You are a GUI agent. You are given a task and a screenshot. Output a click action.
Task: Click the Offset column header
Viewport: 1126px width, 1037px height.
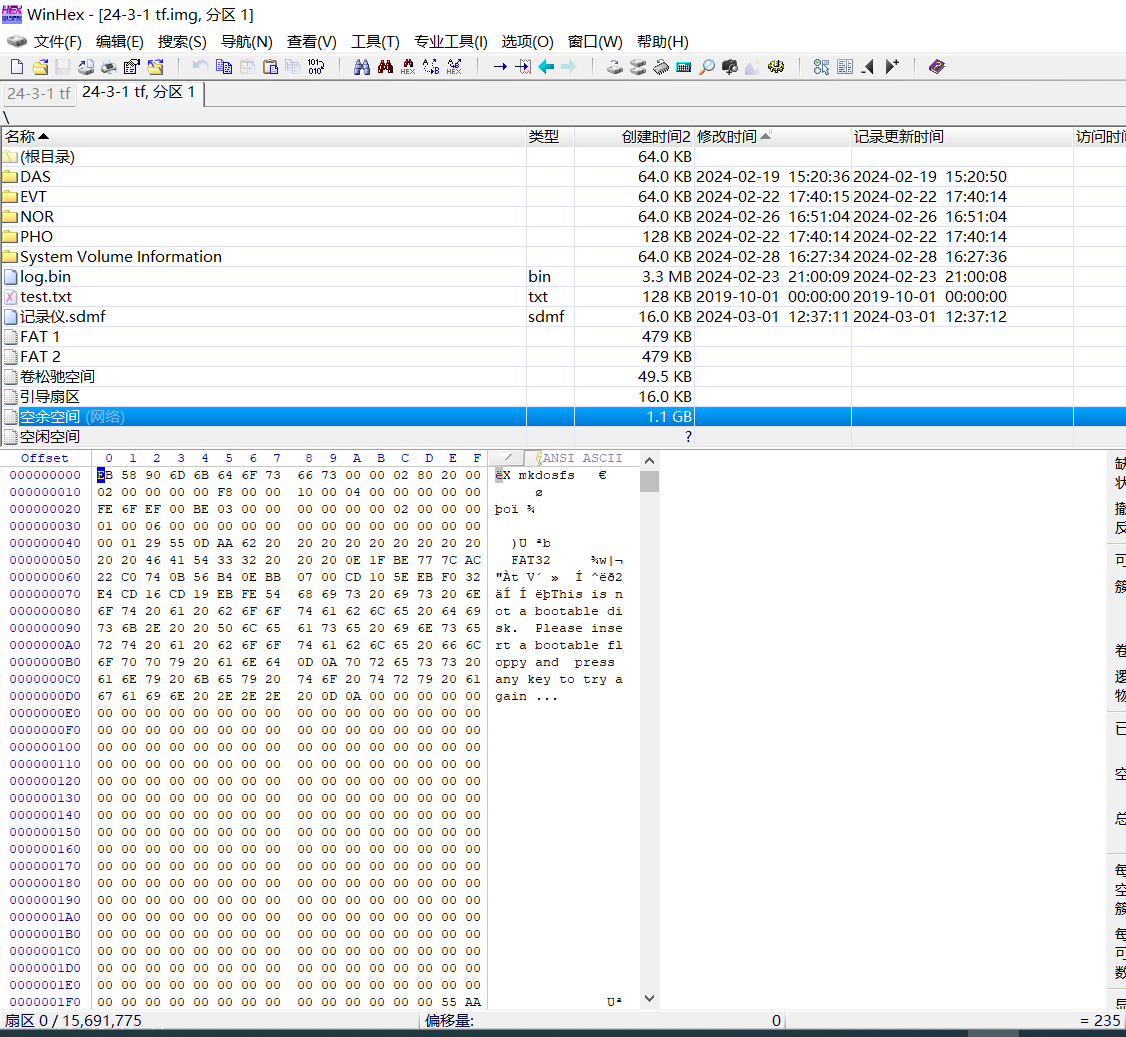click(45, 458)
